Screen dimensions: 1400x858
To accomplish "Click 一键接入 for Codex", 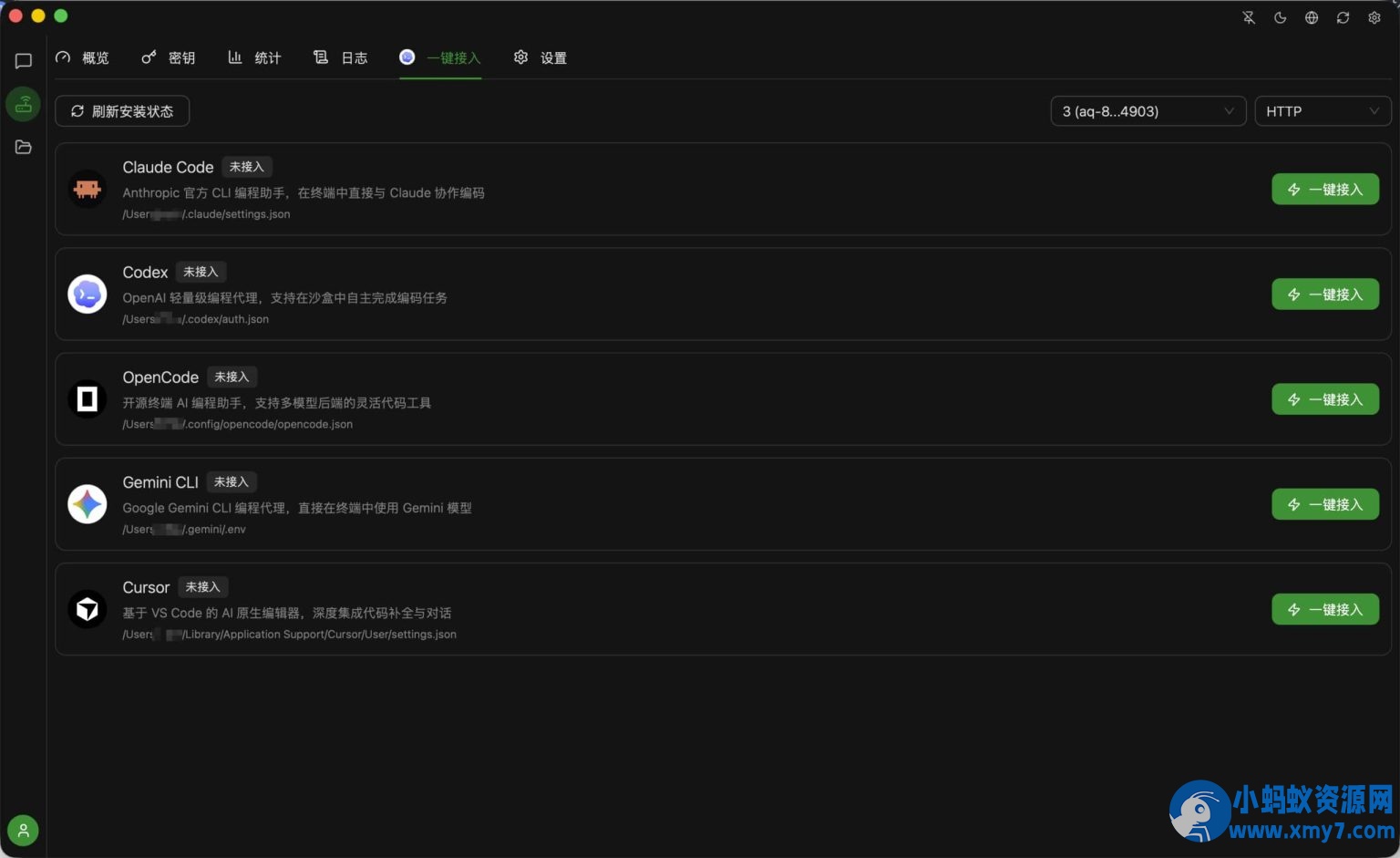I will tap(1325, 295).
